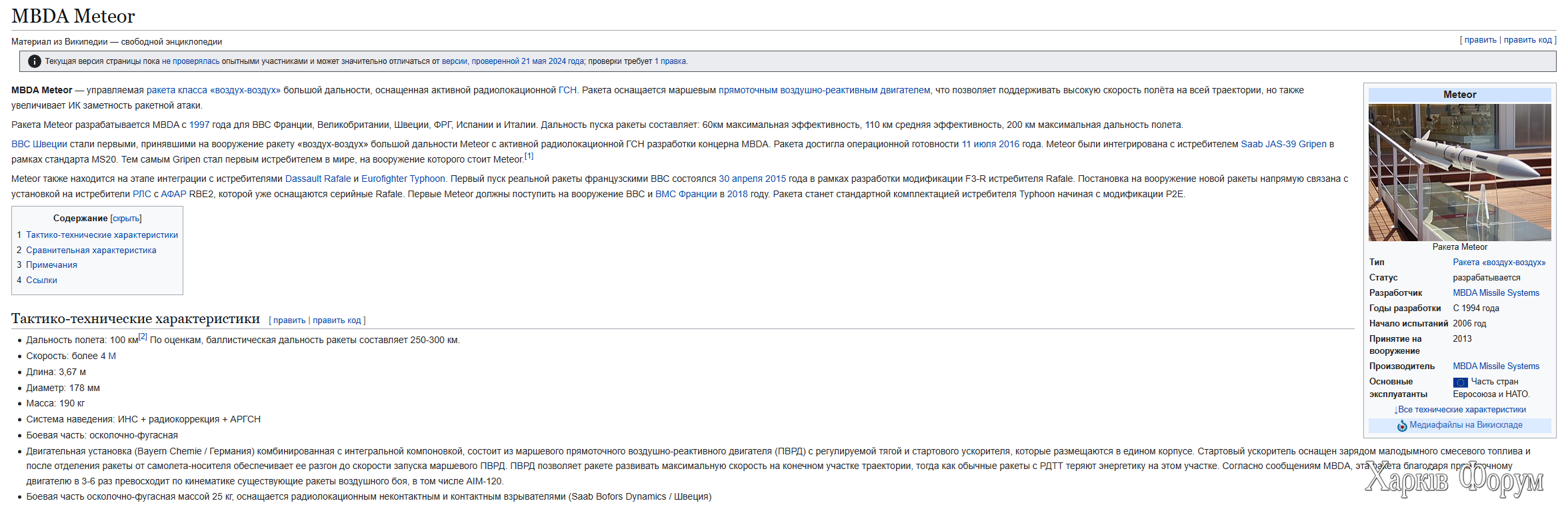Viewport: 1568px width, 513px height.
Task: Click the infobox value 'С 1994 года'
Action: (x=1476, y=308)
